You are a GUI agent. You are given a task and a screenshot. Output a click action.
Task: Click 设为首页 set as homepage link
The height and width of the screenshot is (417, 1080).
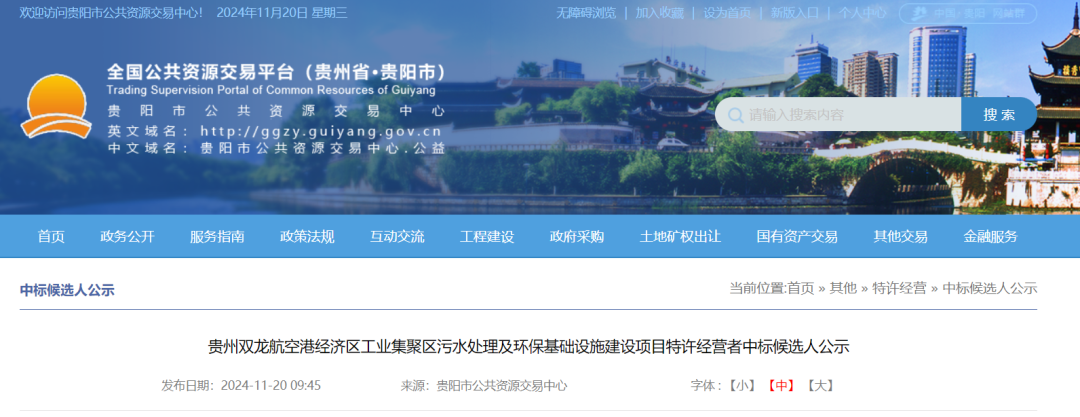727,12
